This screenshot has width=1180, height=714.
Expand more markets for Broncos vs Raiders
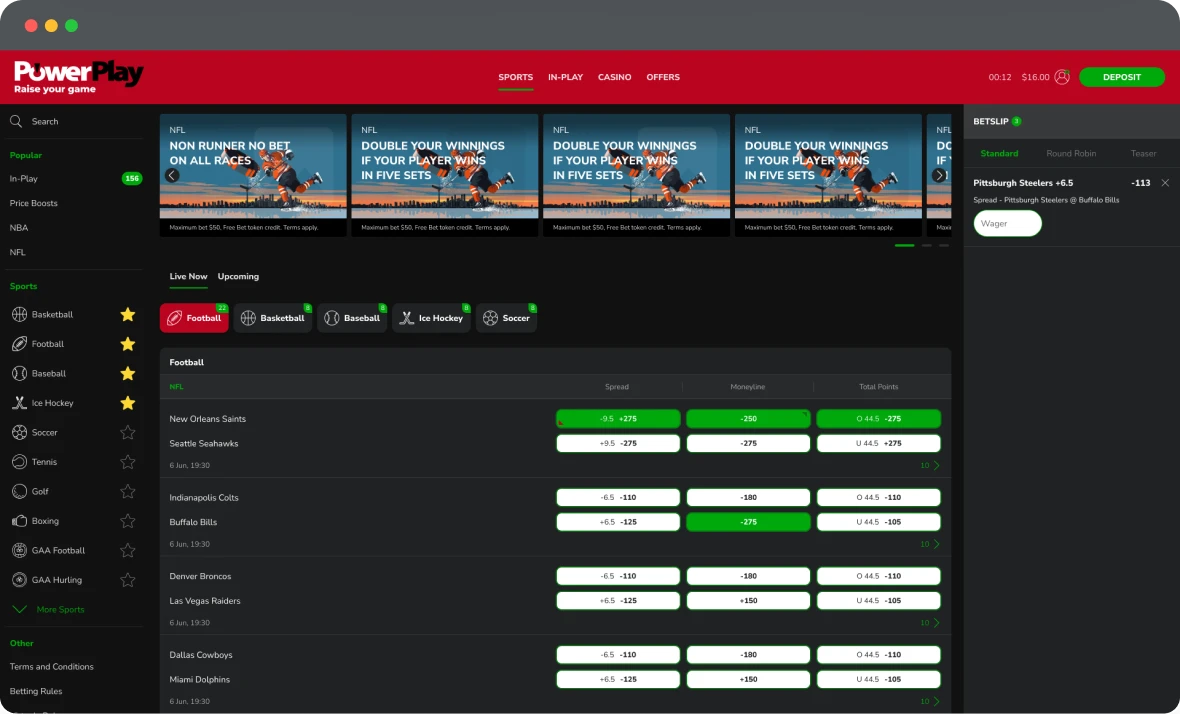pyautogui.click(x=930, y=623)
